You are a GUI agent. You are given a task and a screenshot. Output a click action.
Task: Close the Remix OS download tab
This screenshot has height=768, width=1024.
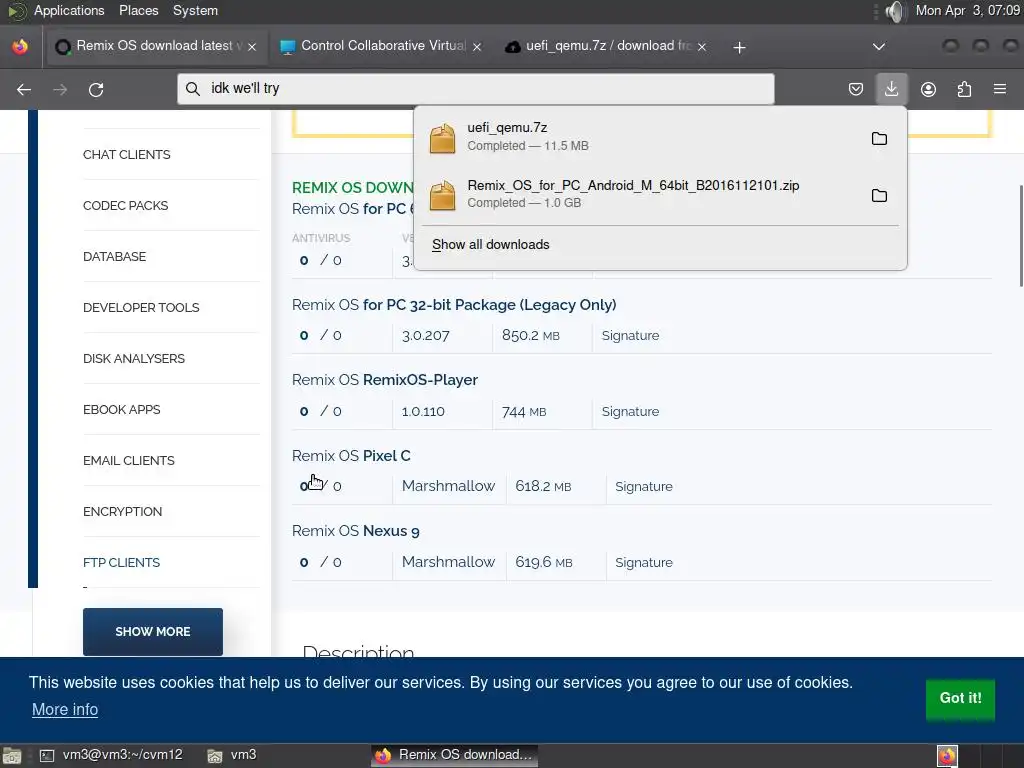pyautogui.click(x=252, y=47)
